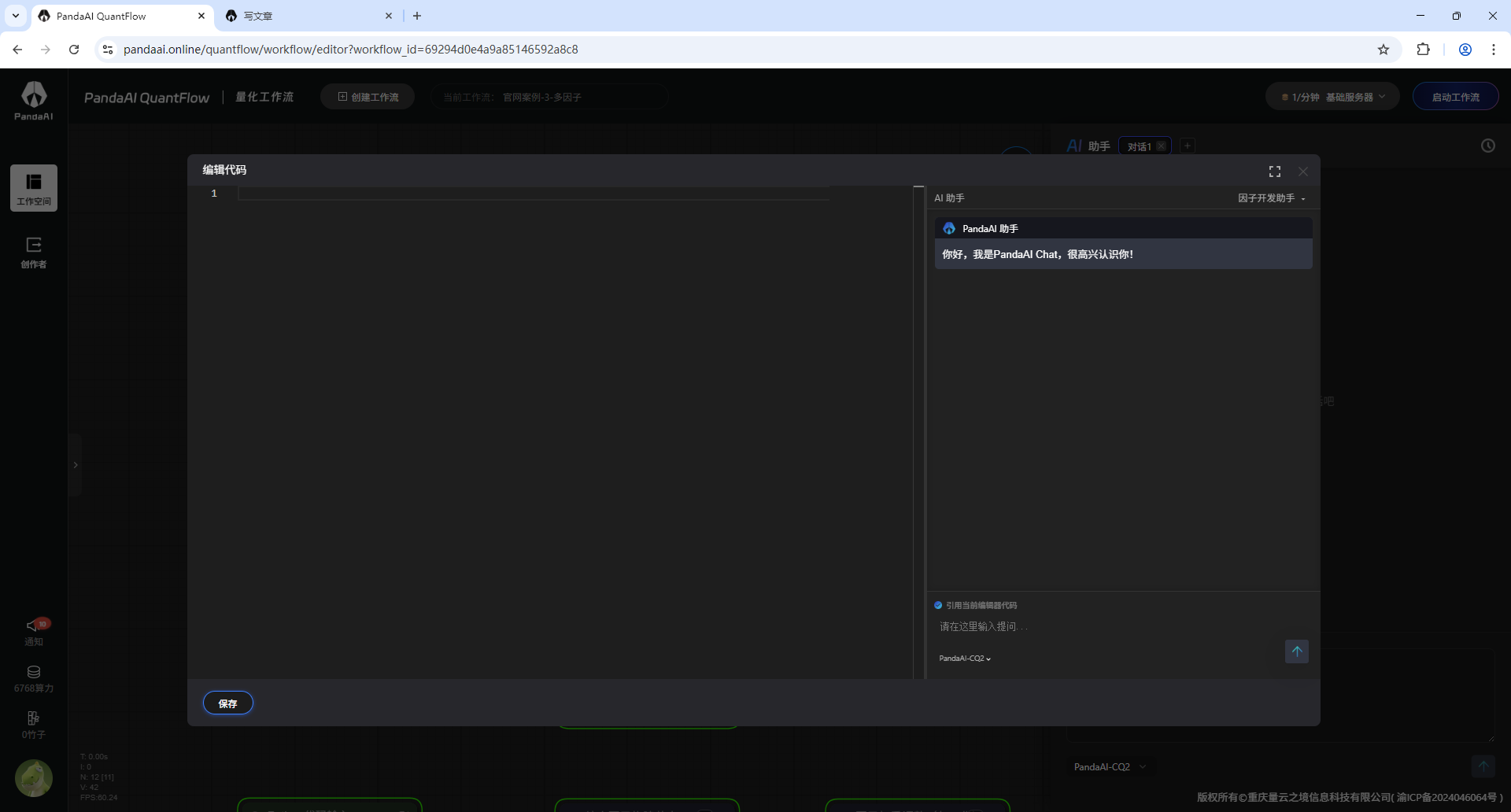Click the AI 助手 panel label in dialog
Screen dimensions: 1511x812
(x=949, y=198)
